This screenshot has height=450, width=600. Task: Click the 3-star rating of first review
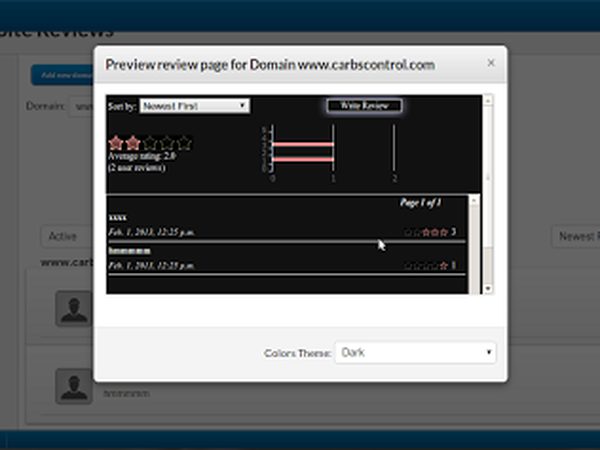430,232
